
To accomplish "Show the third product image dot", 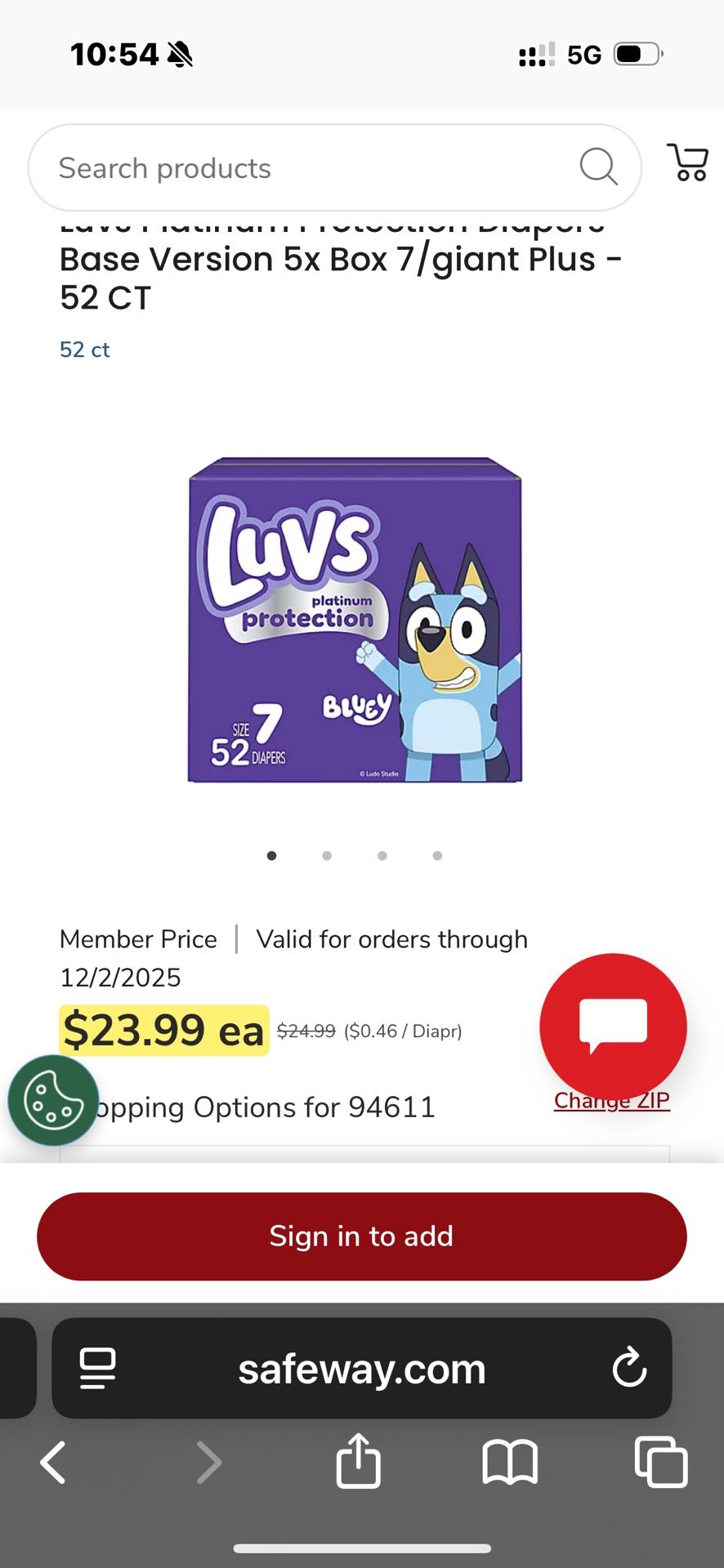I will [x=382, y=856].
